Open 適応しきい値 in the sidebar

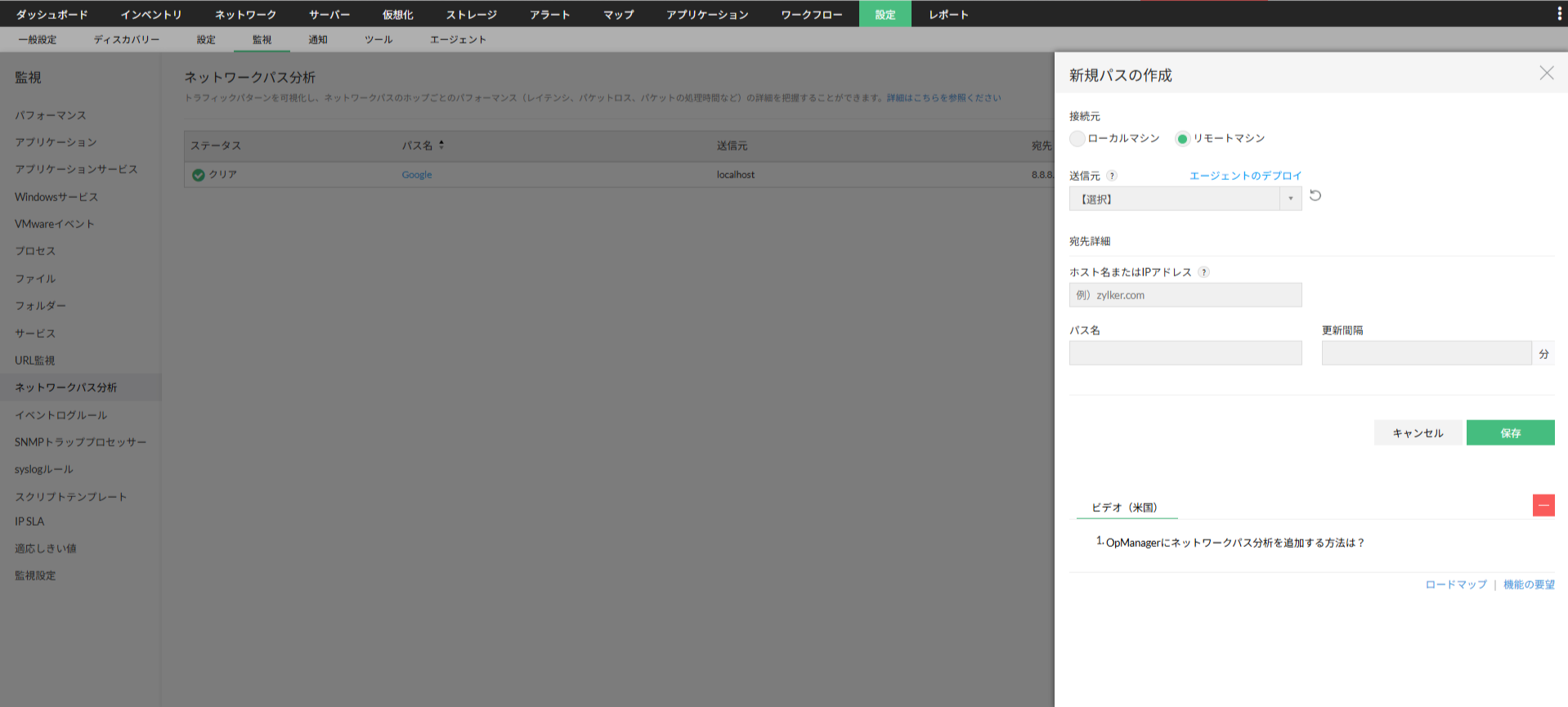pos(45,548)
